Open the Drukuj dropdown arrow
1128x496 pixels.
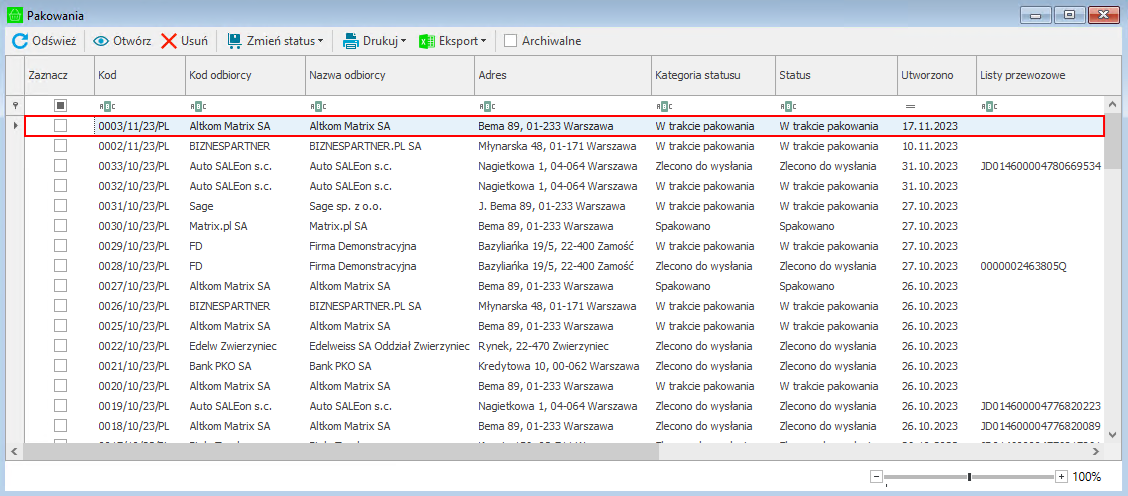403,41
